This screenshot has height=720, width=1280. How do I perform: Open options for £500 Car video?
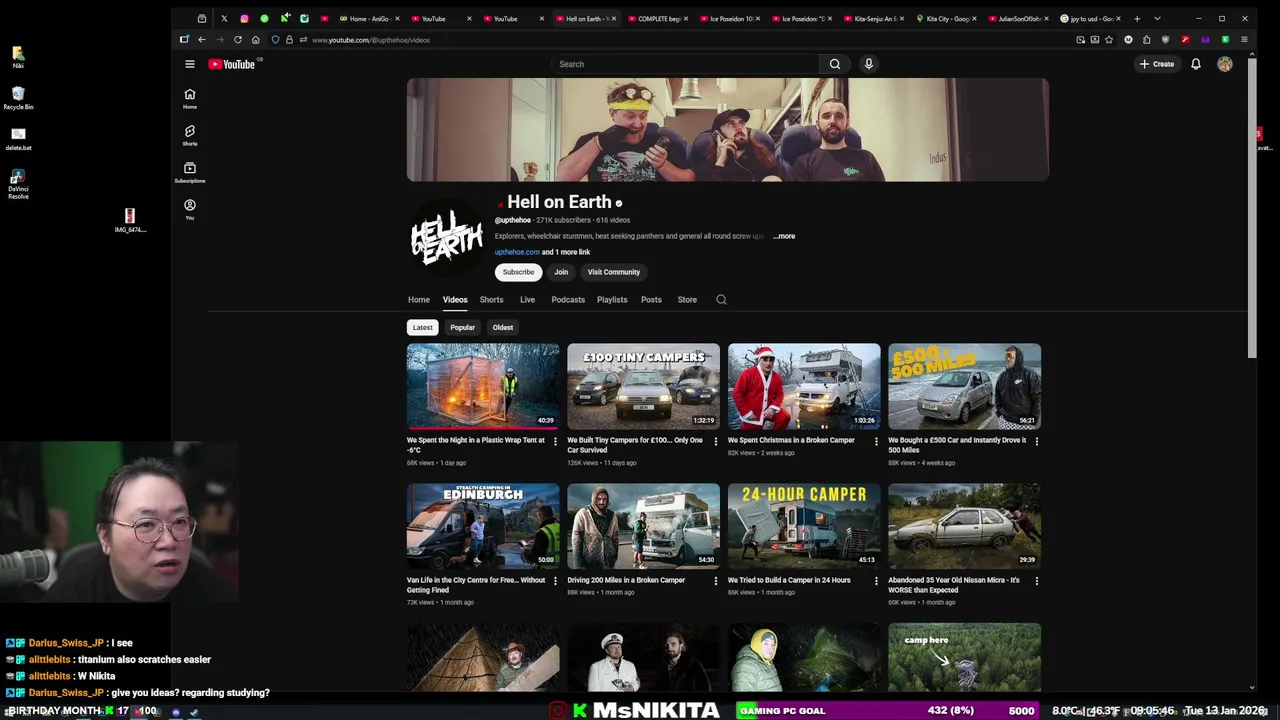(x=1036, y=441)
